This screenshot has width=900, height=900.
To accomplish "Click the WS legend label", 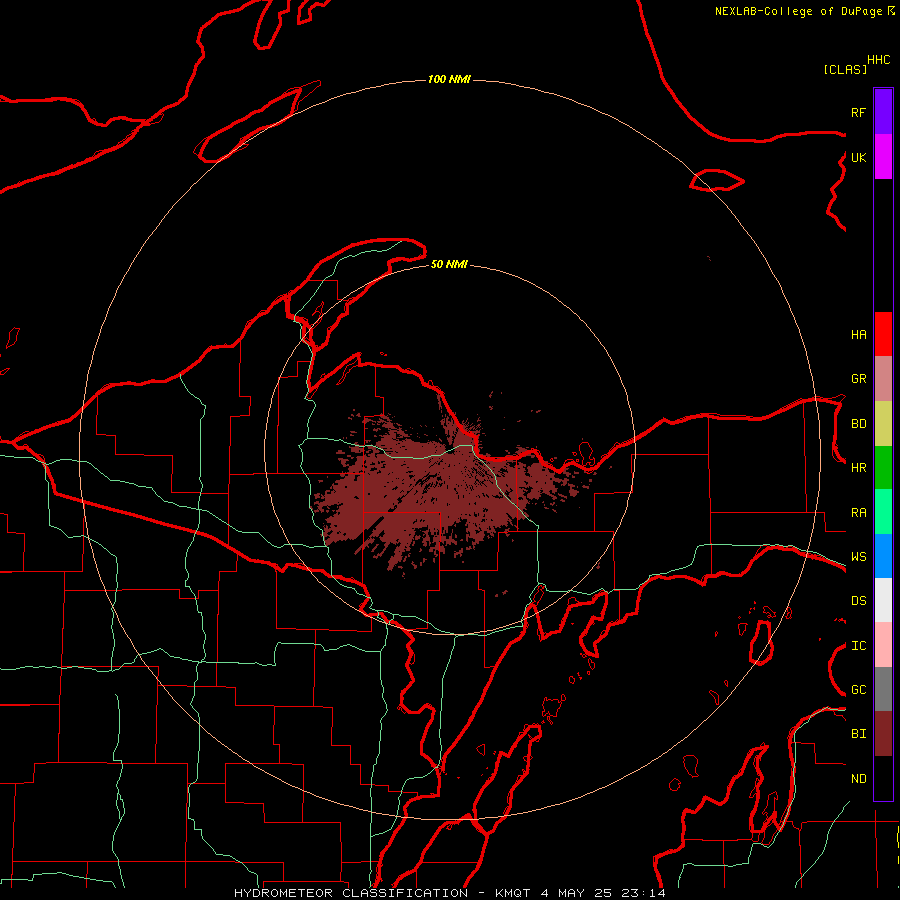I will [858, 557].
